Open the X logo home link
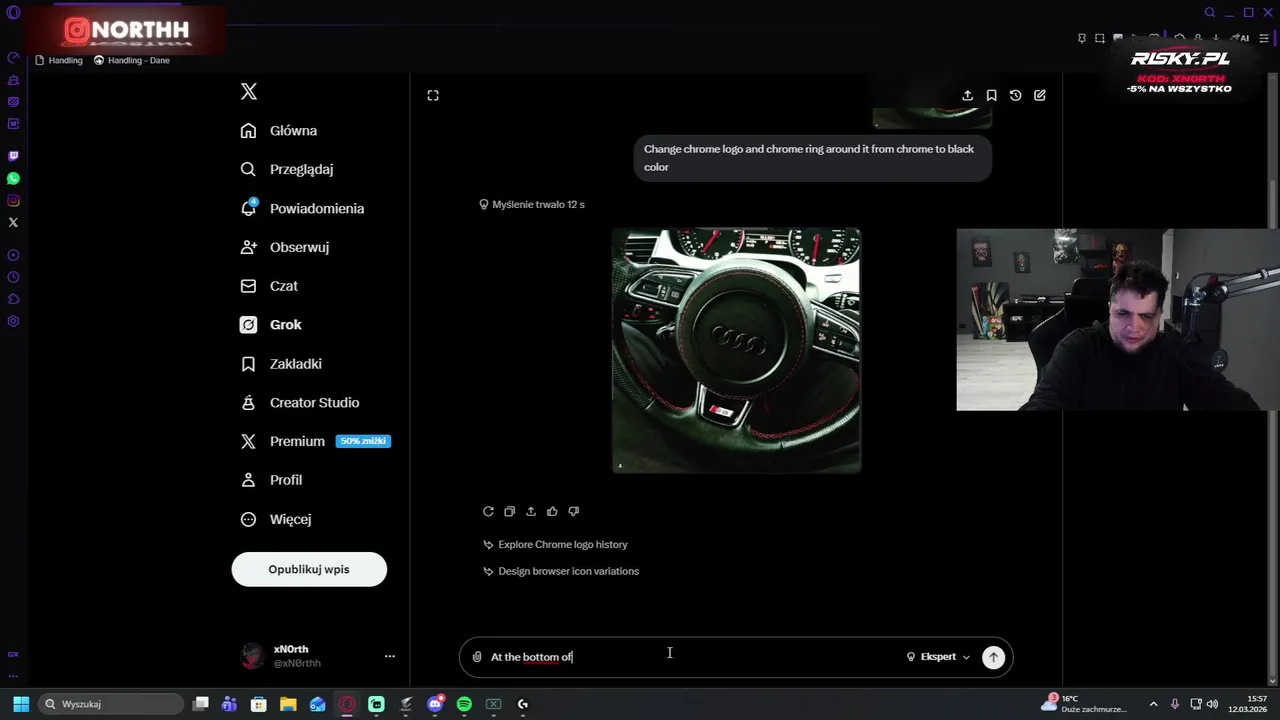The width and height of the screenshot is (1280, 720). point(249,92)
